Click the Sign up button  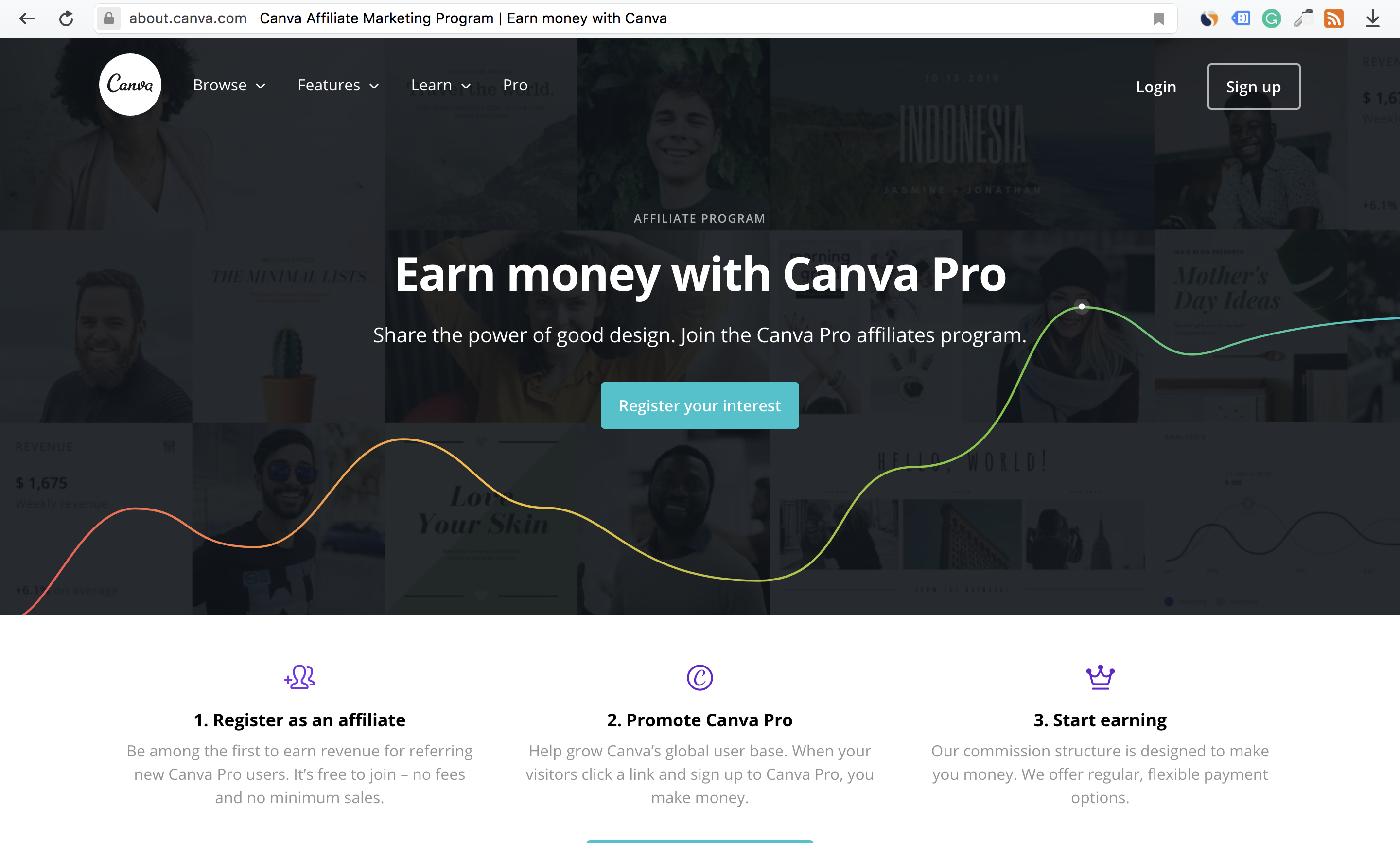1254,85
